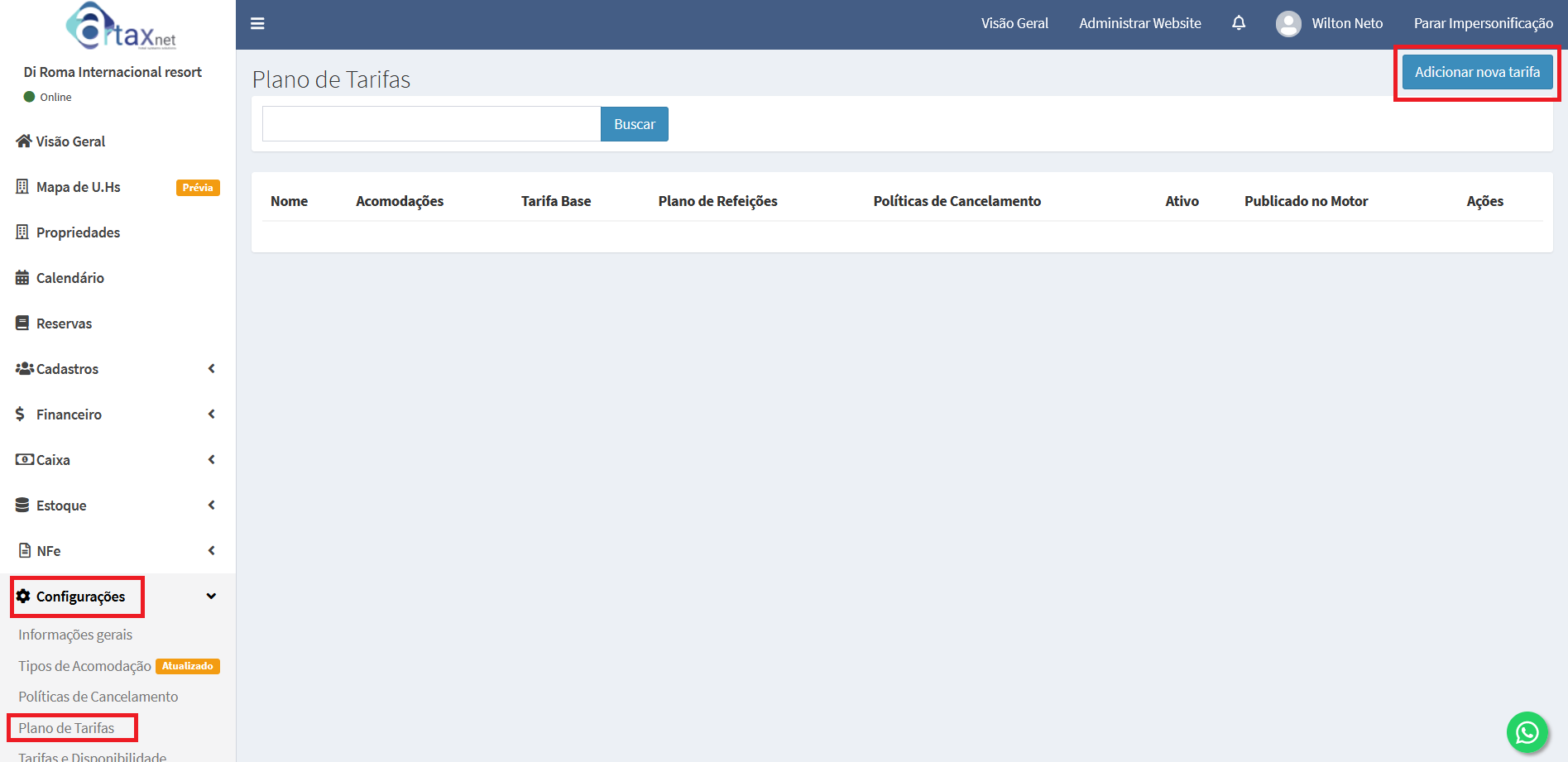This screenshot has width=1568, height=762.
Task: Open WhatsApp chat bubble
Action: pyautogui.click(x=1527, y=732)
